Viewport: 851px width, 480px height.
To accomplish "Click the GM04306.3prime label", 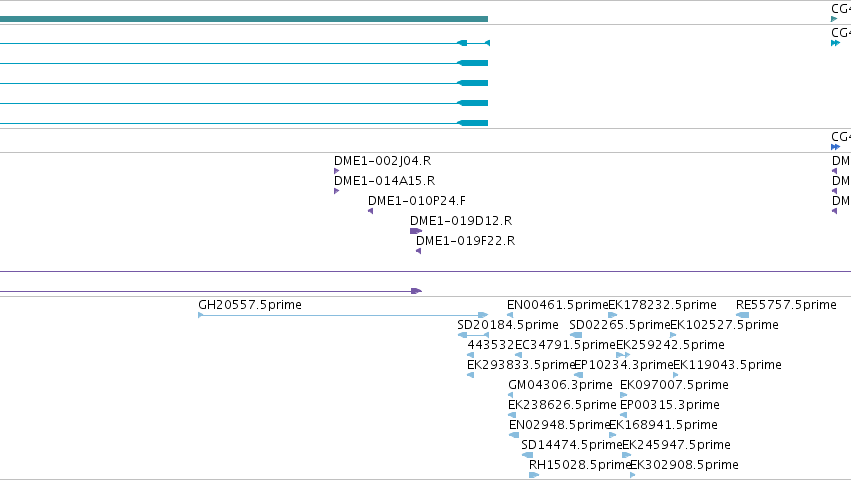I will tap(560, 386).
